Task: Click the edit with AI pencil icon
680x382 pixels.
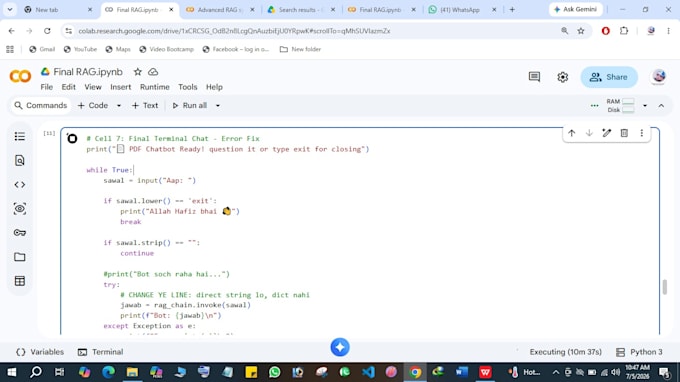Action: (x=607, y=133)
